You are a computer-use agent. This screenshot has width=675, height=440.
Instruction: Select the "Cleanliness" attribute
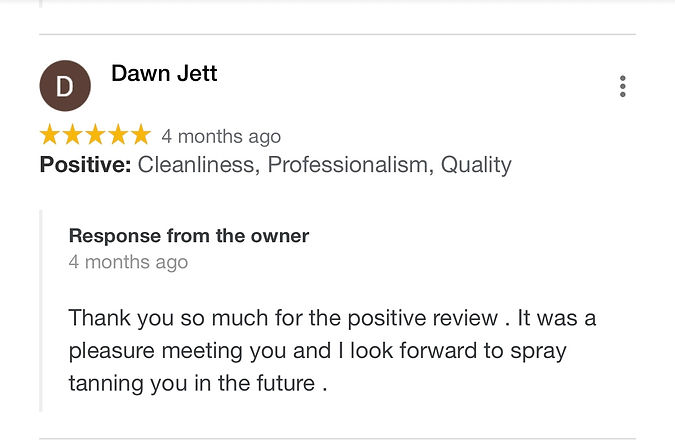point(198,164)
